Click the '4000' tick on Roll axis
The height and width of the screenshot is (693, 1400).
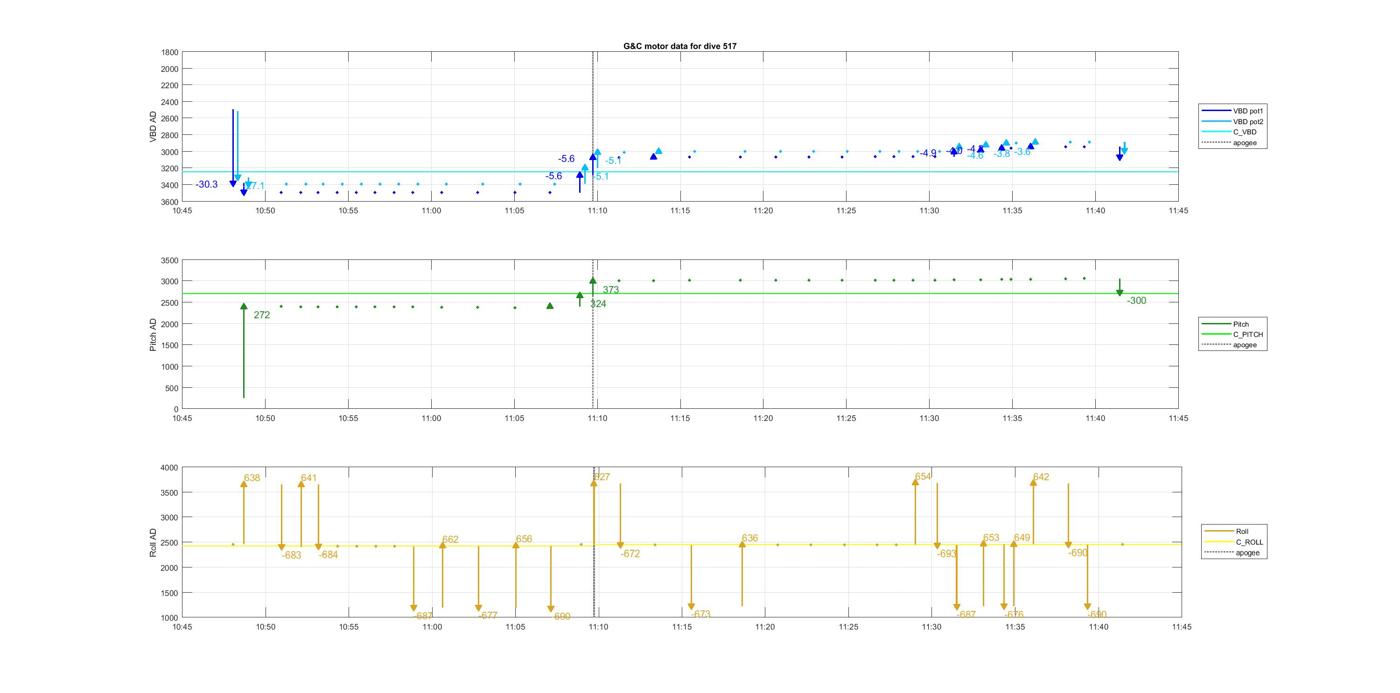[170, 468]
